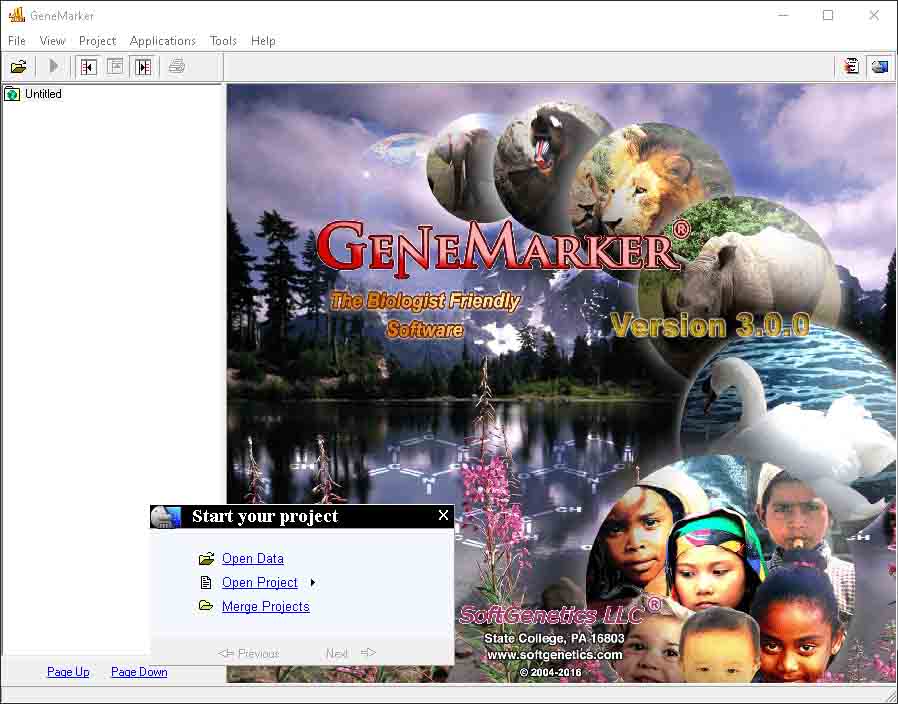Click the middle panel layout toolbar icon

tap(116, 67)
